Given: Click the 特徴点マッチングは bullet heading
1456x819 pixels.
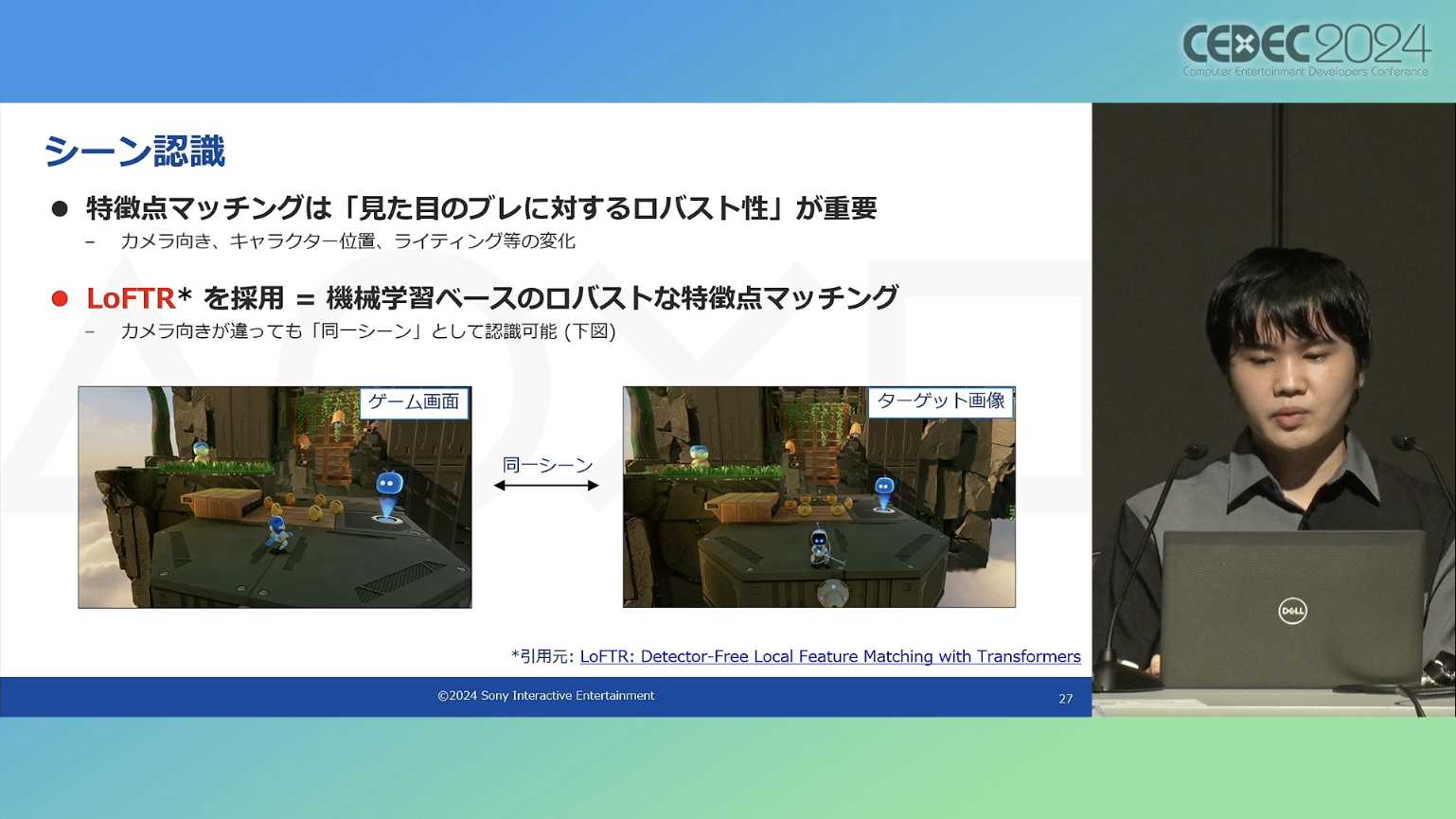Looking at the screenshot, I should tap(481, 208).
